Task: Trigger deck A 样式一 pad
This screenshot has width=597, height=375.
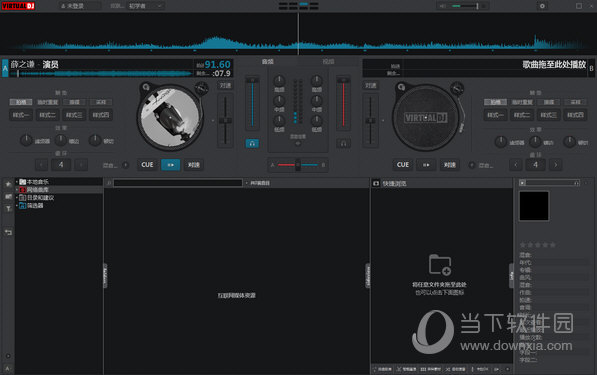Action: (21, 115)
